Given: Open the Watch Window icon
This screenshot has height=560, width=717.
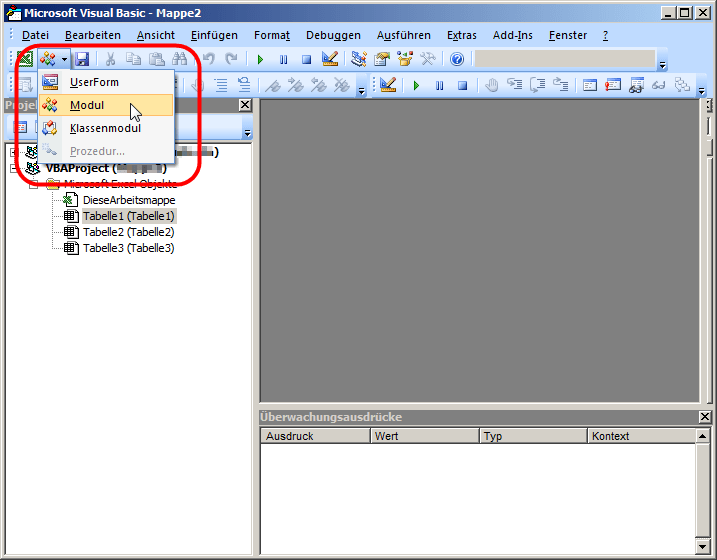Looking at the screenshot, I should coord(636,85).
